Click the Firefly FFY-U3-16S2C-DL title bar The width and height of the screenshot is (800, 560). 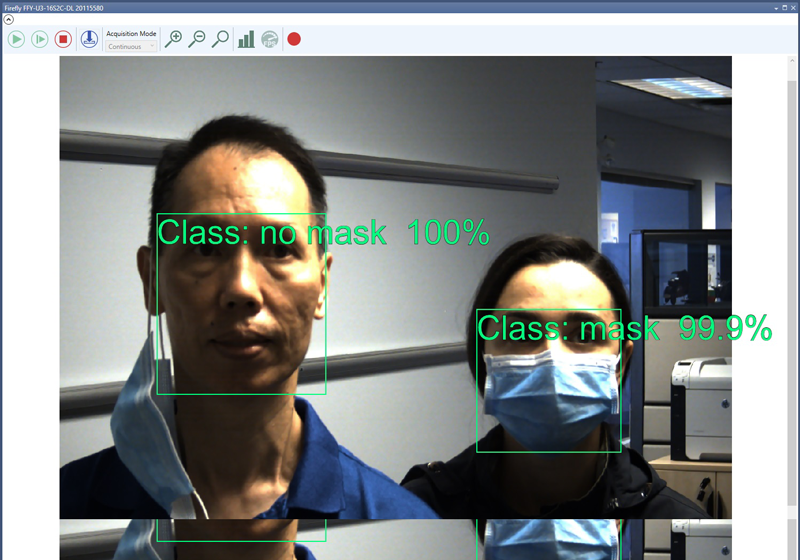pos(300,7)
